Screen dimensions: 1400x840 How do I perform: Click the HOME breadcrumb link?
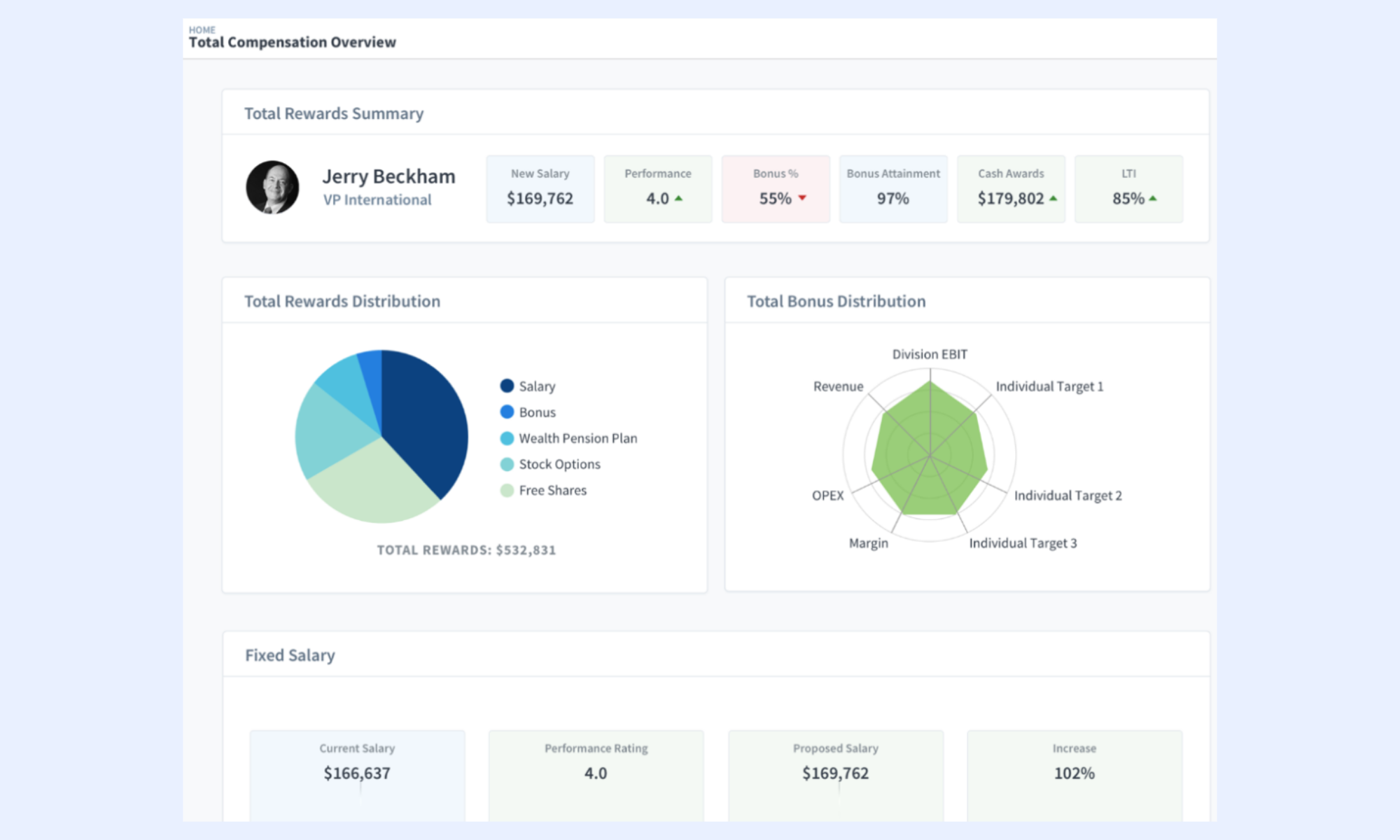pos(202,30)
